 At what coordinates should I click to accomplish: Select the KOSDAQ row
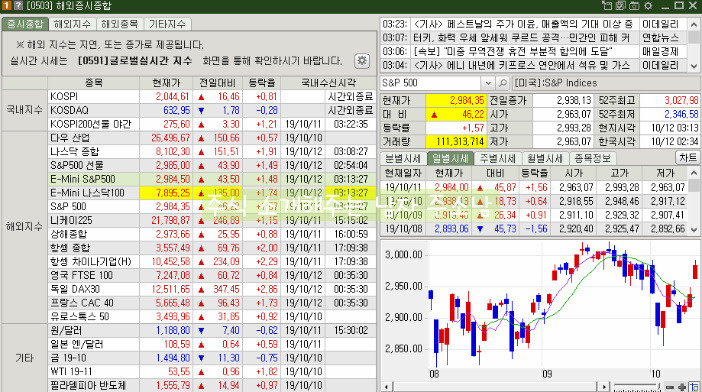[x=212, y=111]
